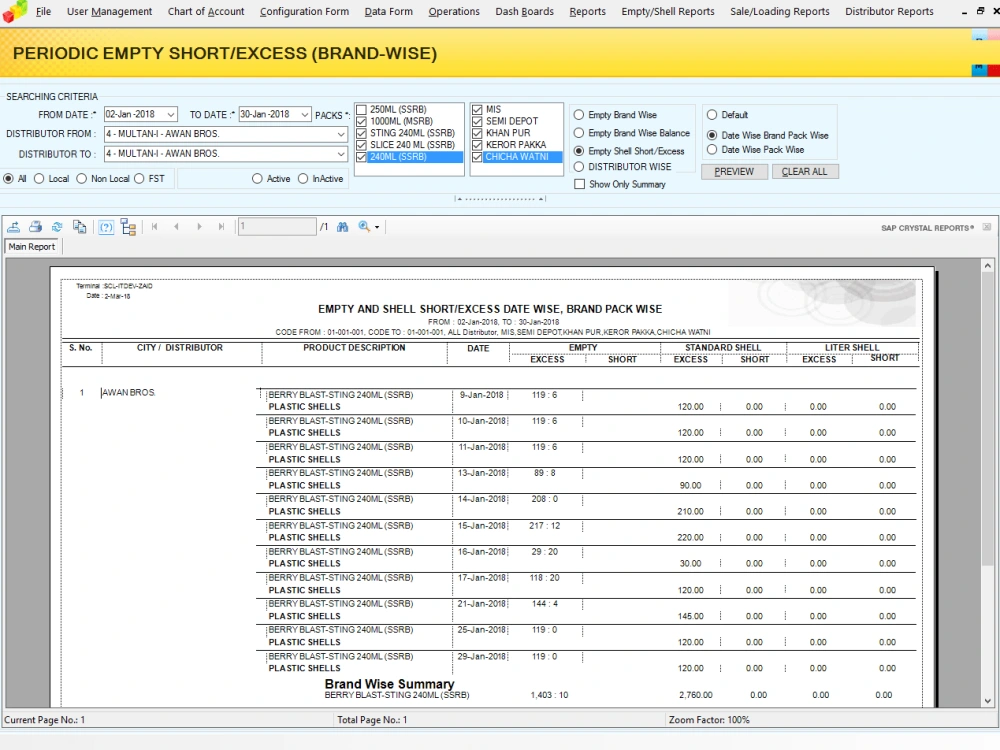The height and width of the screenshot is (750, 1000).
Task: Select the Non Local radio button
Action: (82, 179)
